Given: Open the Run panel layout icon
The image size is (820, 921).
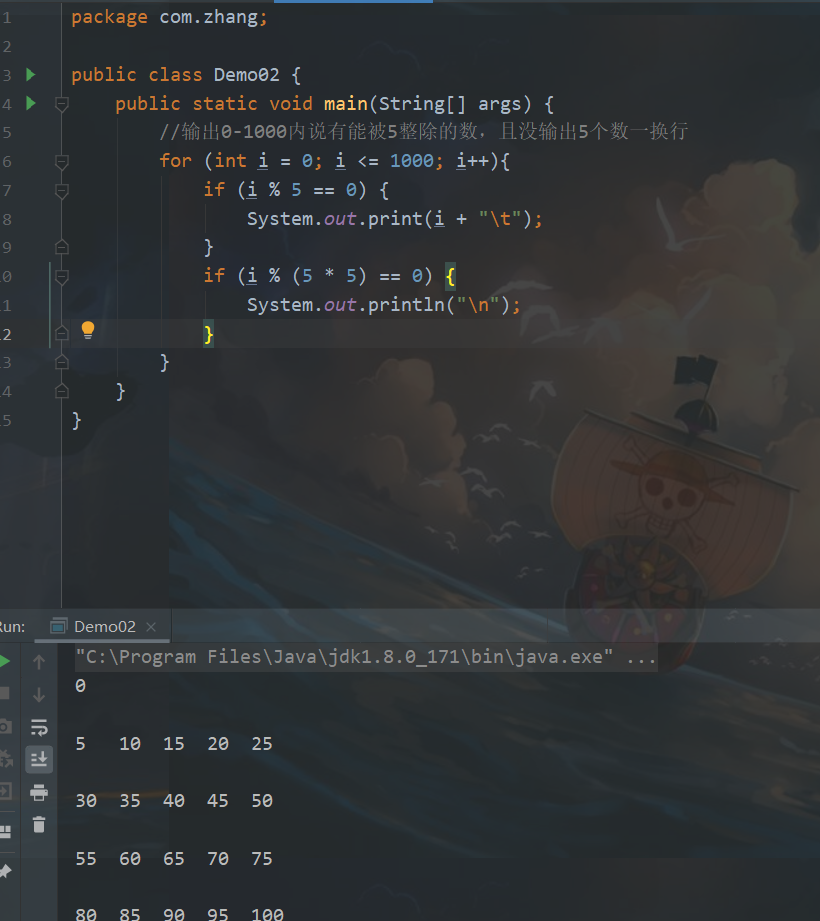Looking at the screenshot, I should [5, 831].
